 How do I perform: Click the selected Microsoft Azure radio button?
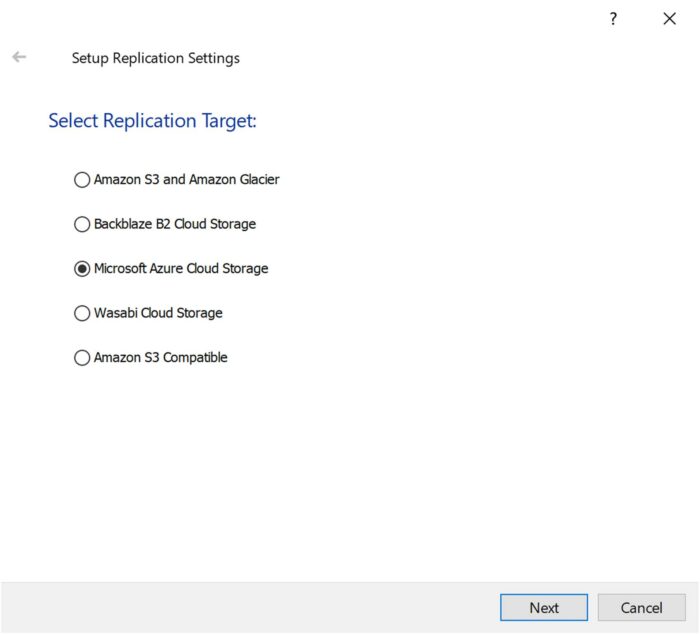coord(82,269)
